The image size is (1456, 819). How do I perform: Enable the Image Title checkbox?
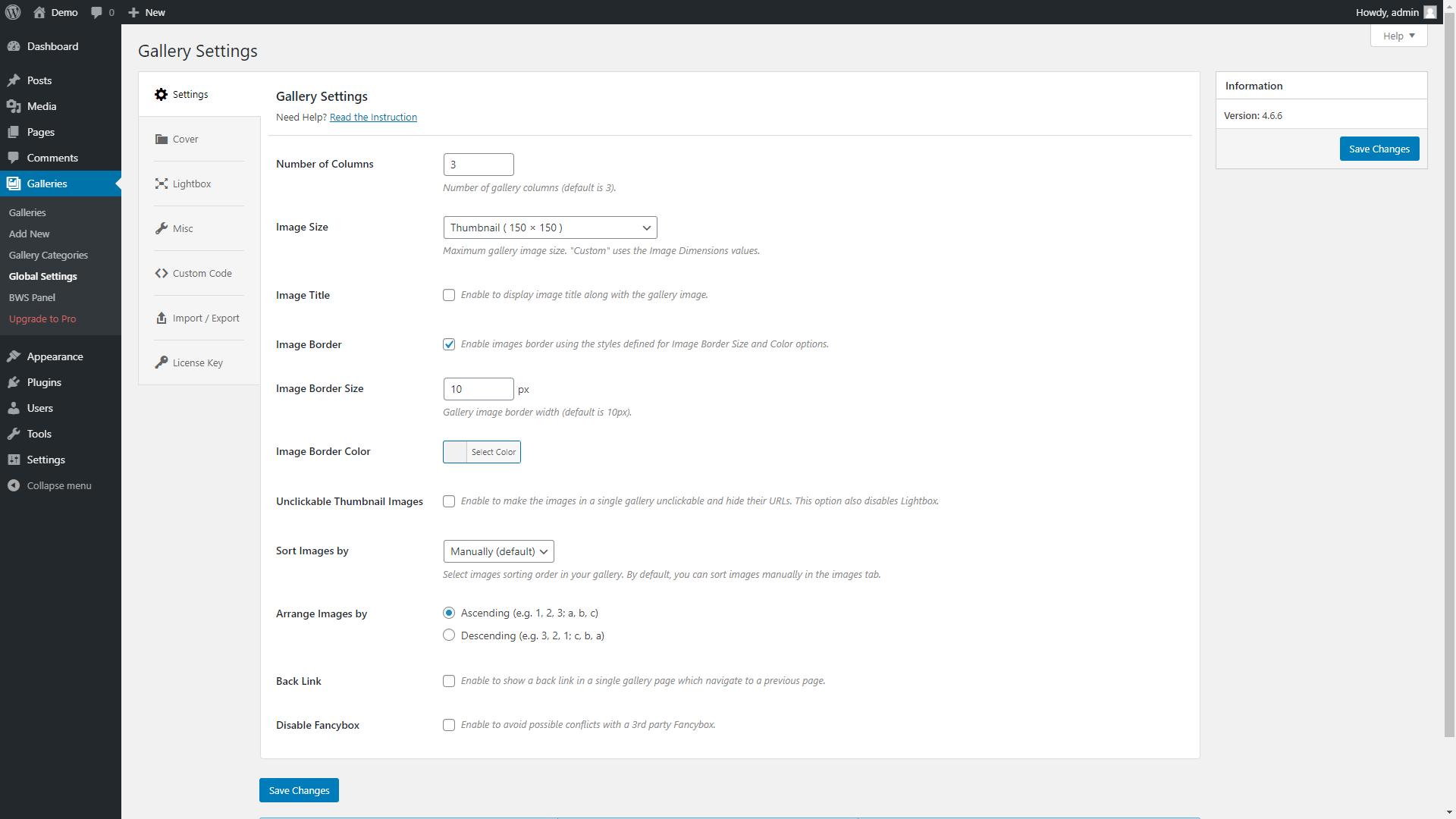coord(449,295)
